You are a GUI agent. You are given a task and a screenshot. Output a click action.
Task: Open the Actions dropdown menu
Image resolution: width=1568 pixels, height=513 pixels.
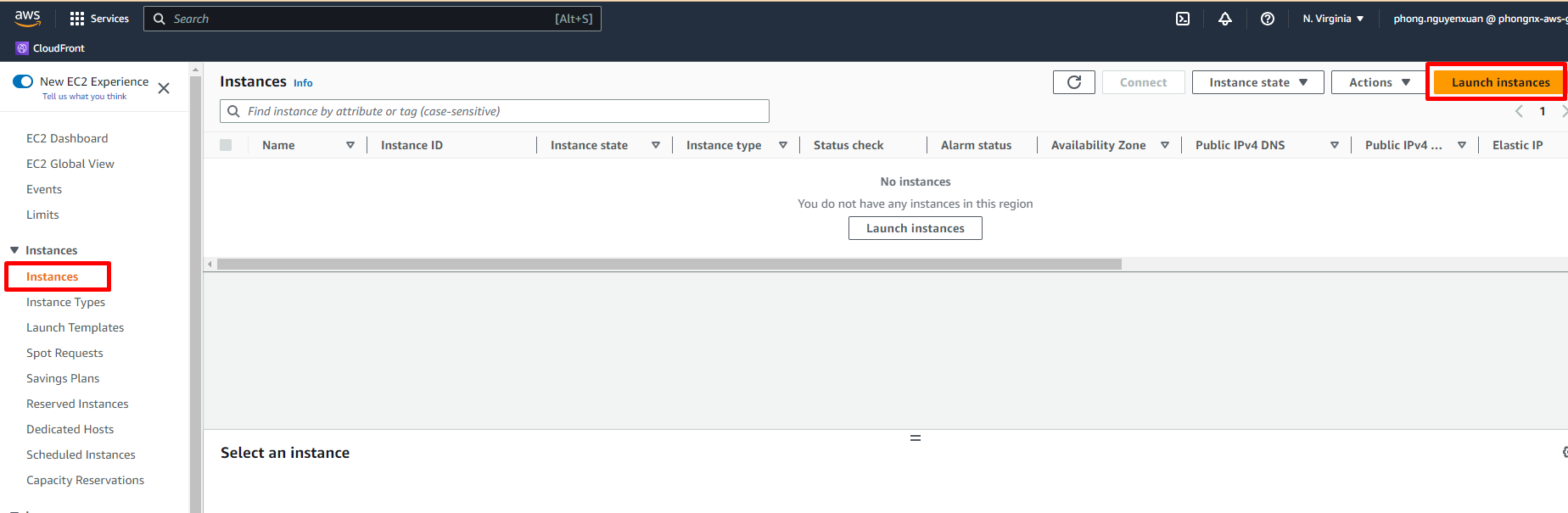(1379, 82)
